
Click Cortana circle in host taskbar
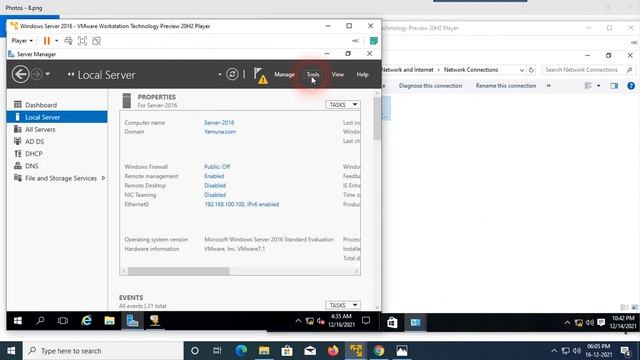pyautogui.click(x=195, y=351)
